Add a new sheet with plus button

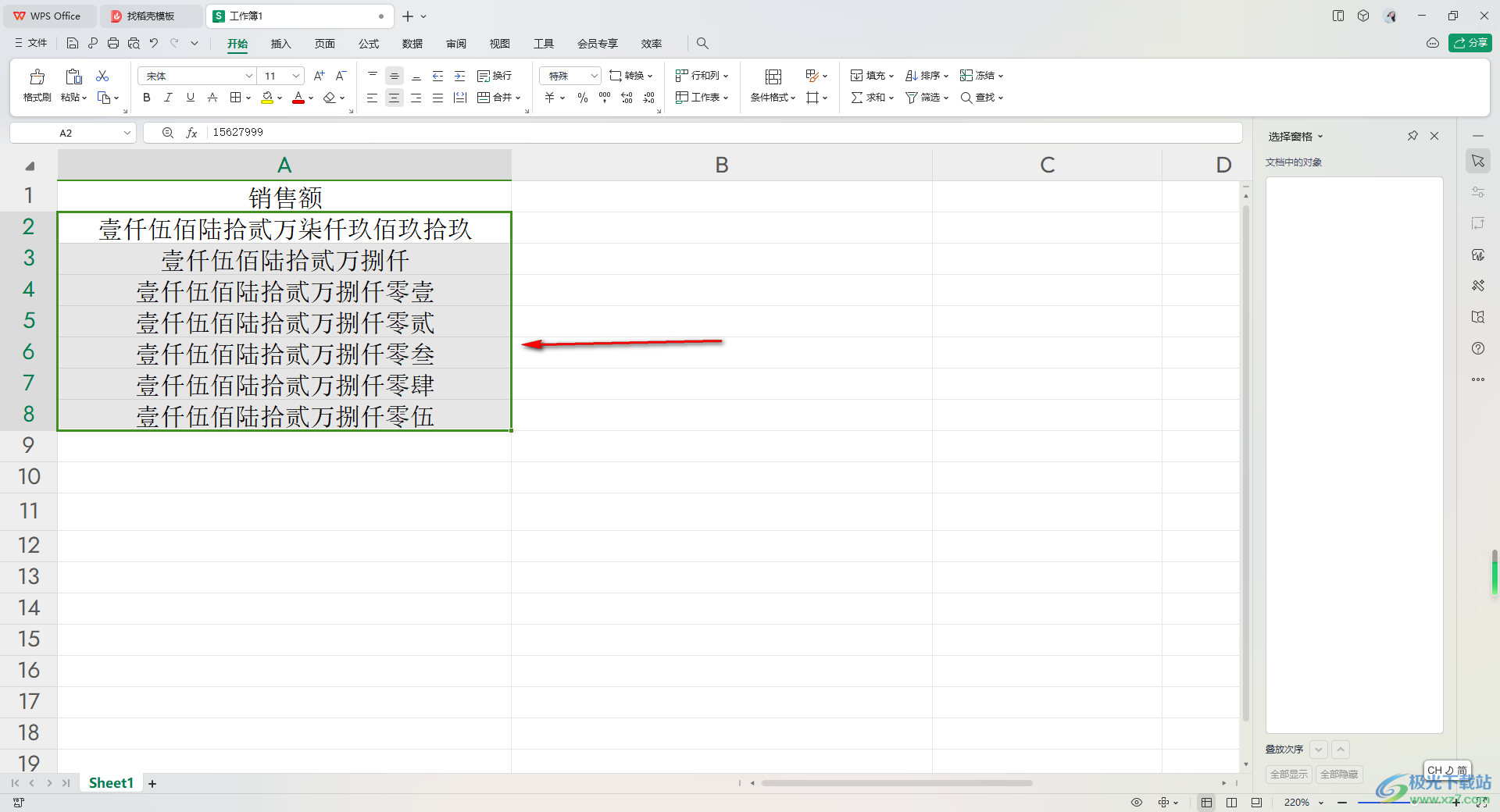(152, 784)
